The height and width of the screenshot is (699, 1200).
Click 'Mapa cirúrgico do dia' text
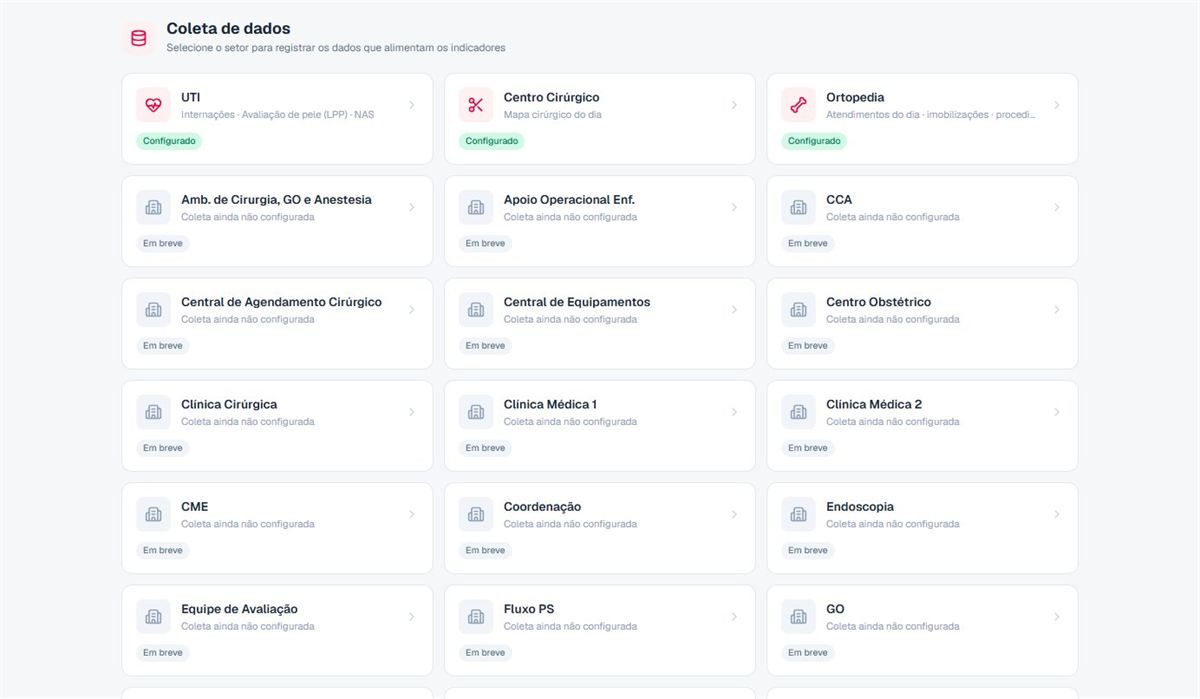coord(553,114)
